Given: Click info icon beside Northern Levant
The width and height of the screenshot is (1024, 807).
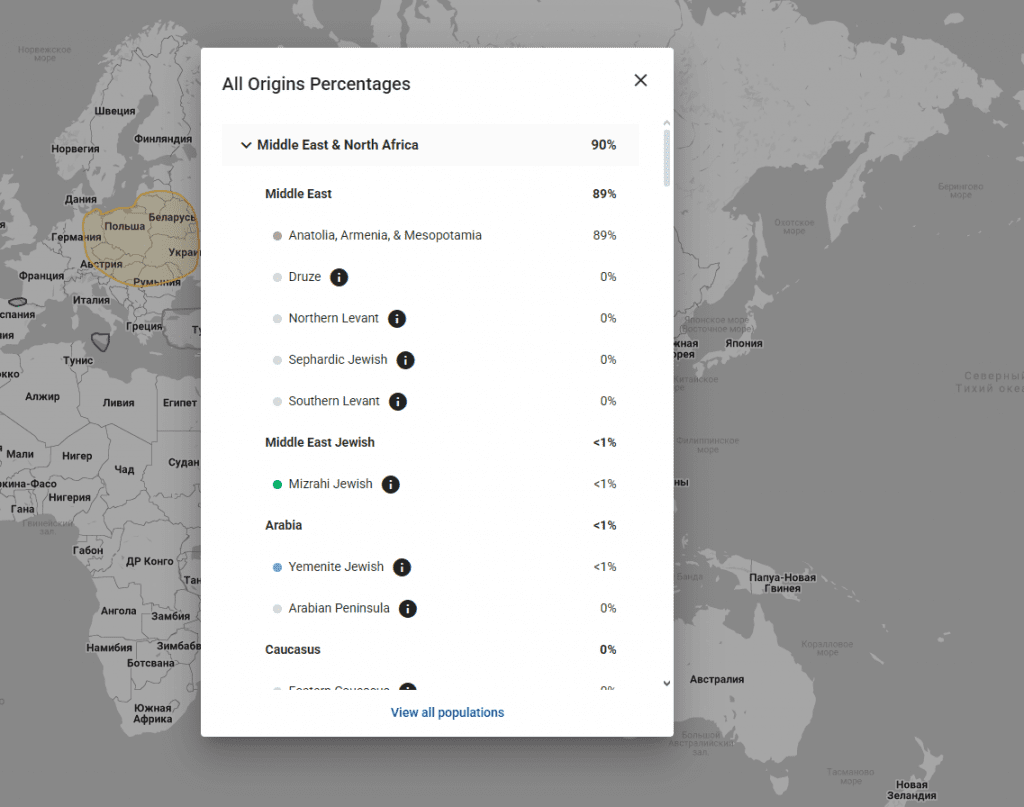Looking at the screenshot, I should (x=397, y=319).
